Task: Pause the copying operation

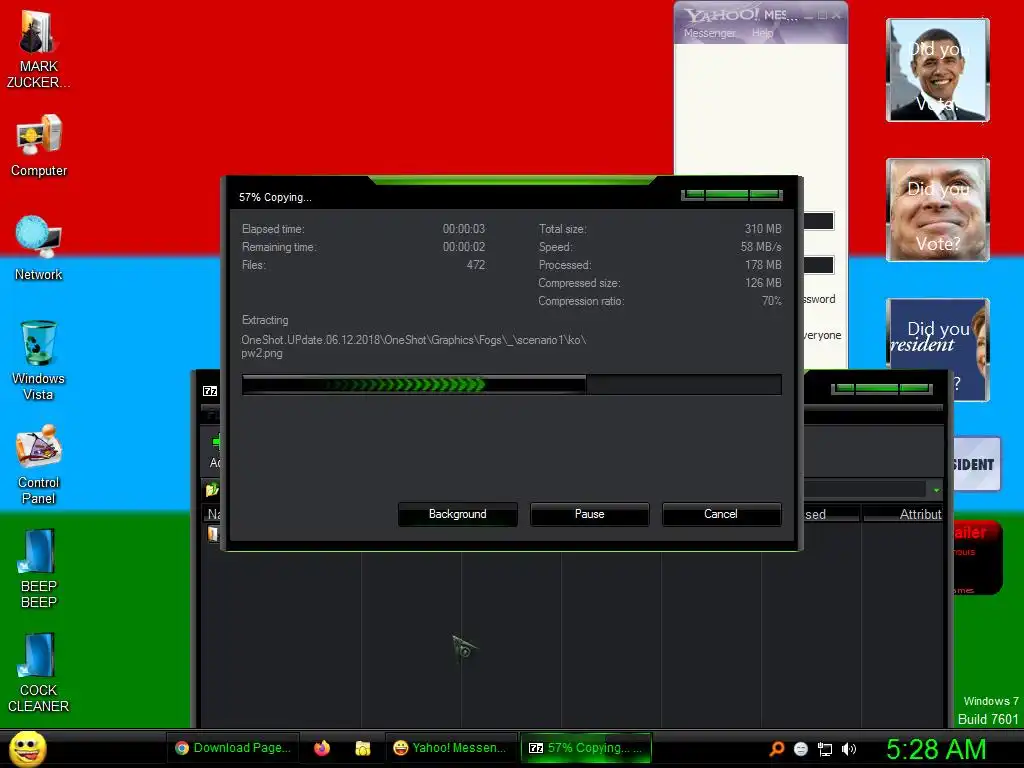Action: 589,514
